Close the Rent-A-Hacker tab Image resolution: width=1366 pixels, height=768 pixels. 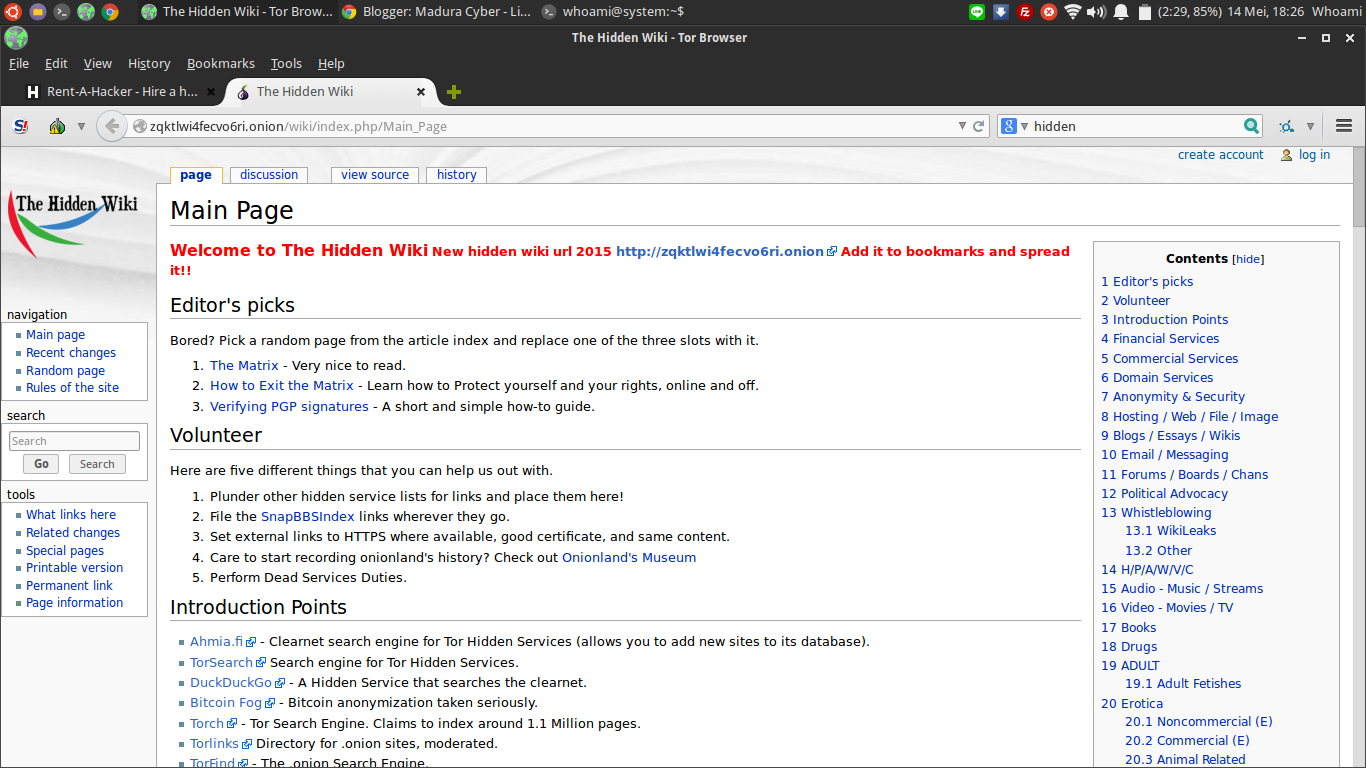point(210,92)
